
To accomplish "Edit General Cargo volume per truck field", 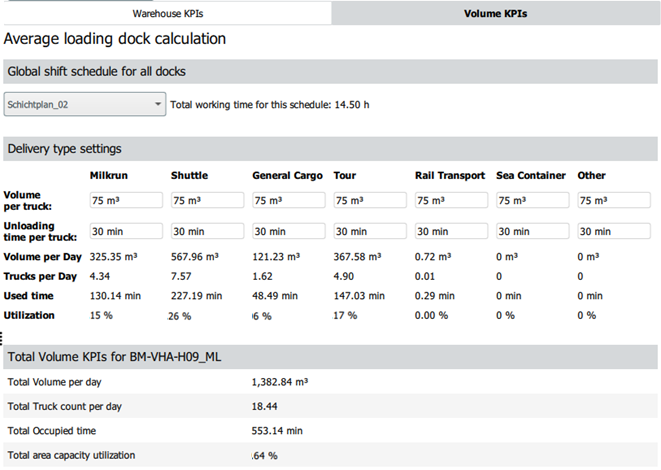I will pos(289,200).
